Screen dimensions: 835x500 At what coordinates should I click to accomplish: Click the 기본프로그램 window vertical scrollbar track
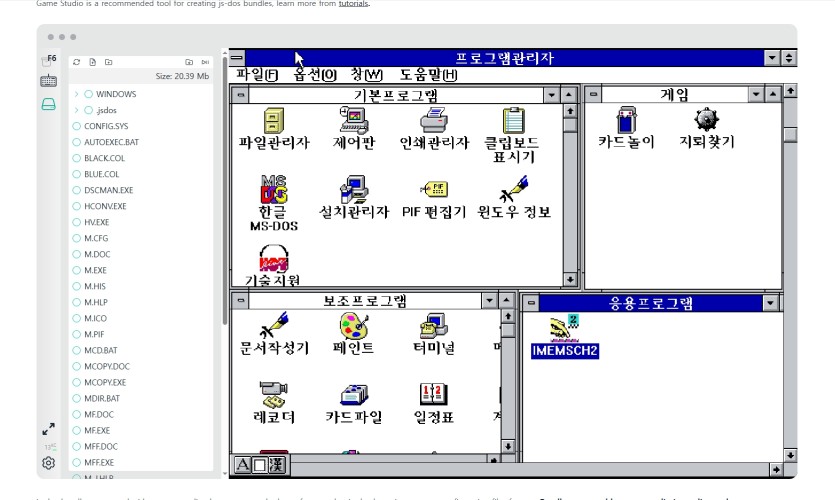pos(569,200)
